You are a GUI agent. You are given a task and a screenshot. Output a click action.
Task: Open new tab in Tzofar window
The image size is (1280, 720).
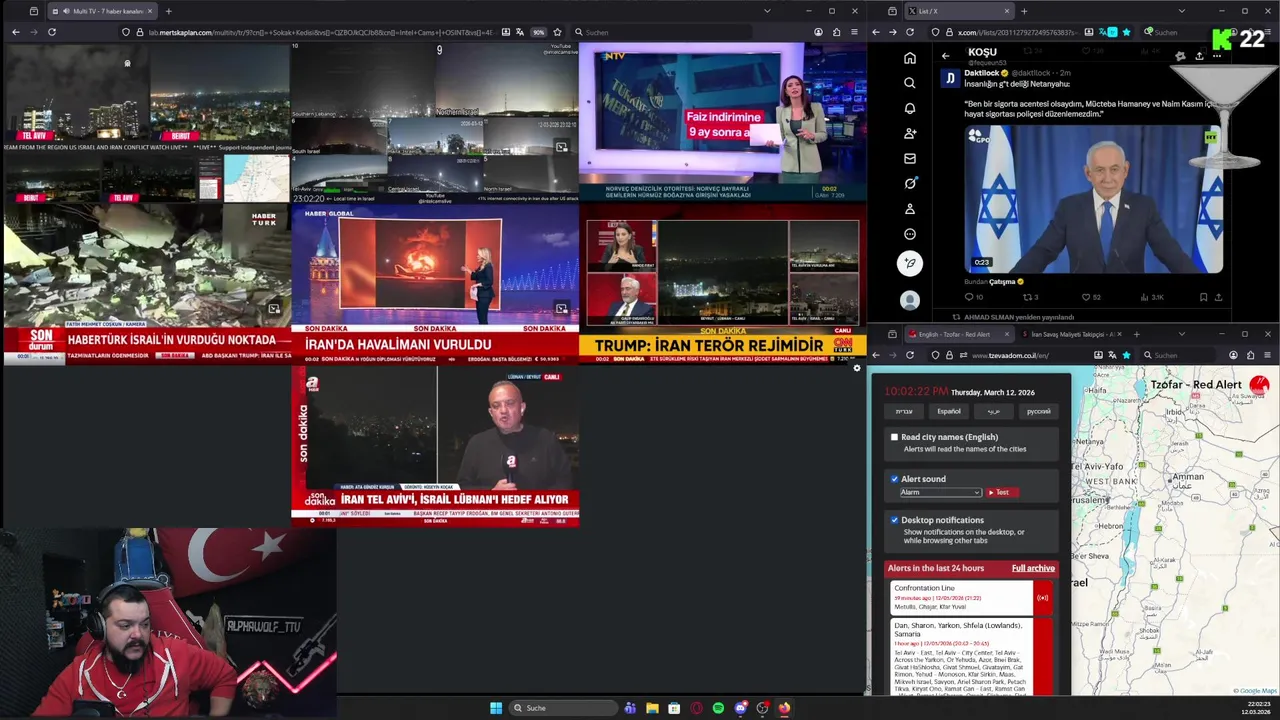click(x=1136, y=334)
